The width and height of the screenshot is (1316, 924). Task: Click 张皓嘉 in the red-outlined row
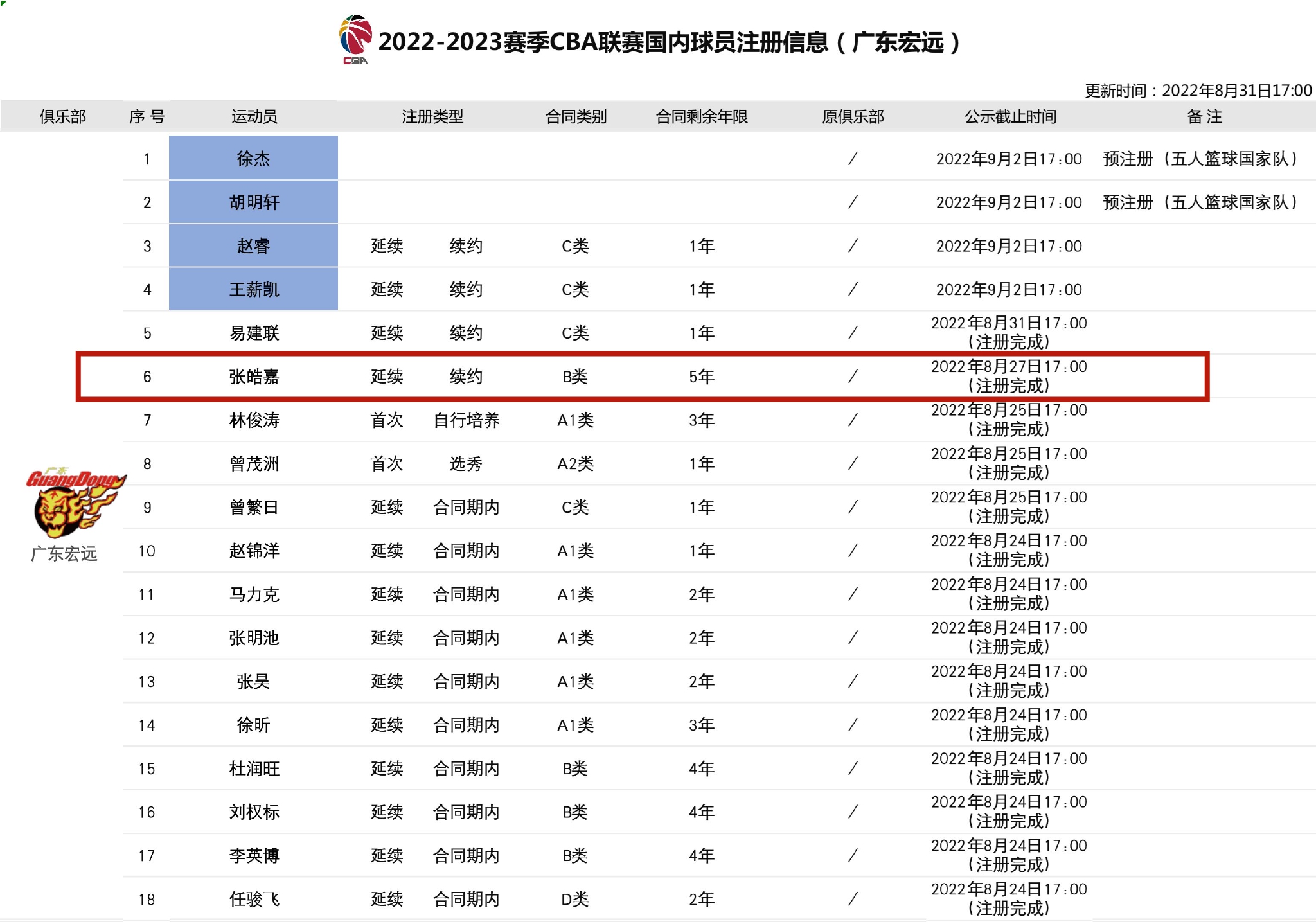pyautogui.click(x=254, y=377)
